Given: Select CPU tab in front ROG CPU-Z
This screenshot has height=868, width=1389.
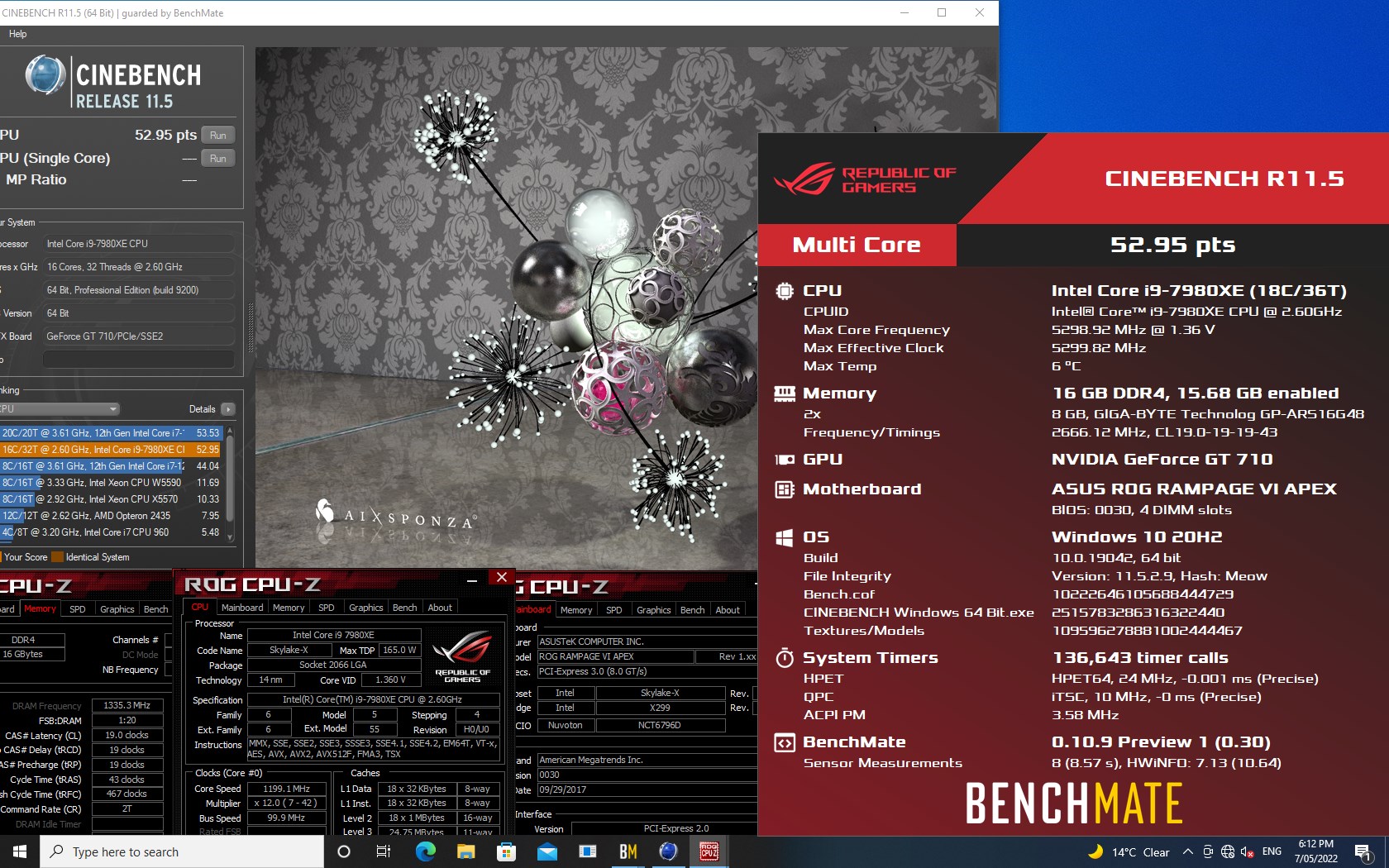Looking at the screenshot, I should tap(200, 607).
